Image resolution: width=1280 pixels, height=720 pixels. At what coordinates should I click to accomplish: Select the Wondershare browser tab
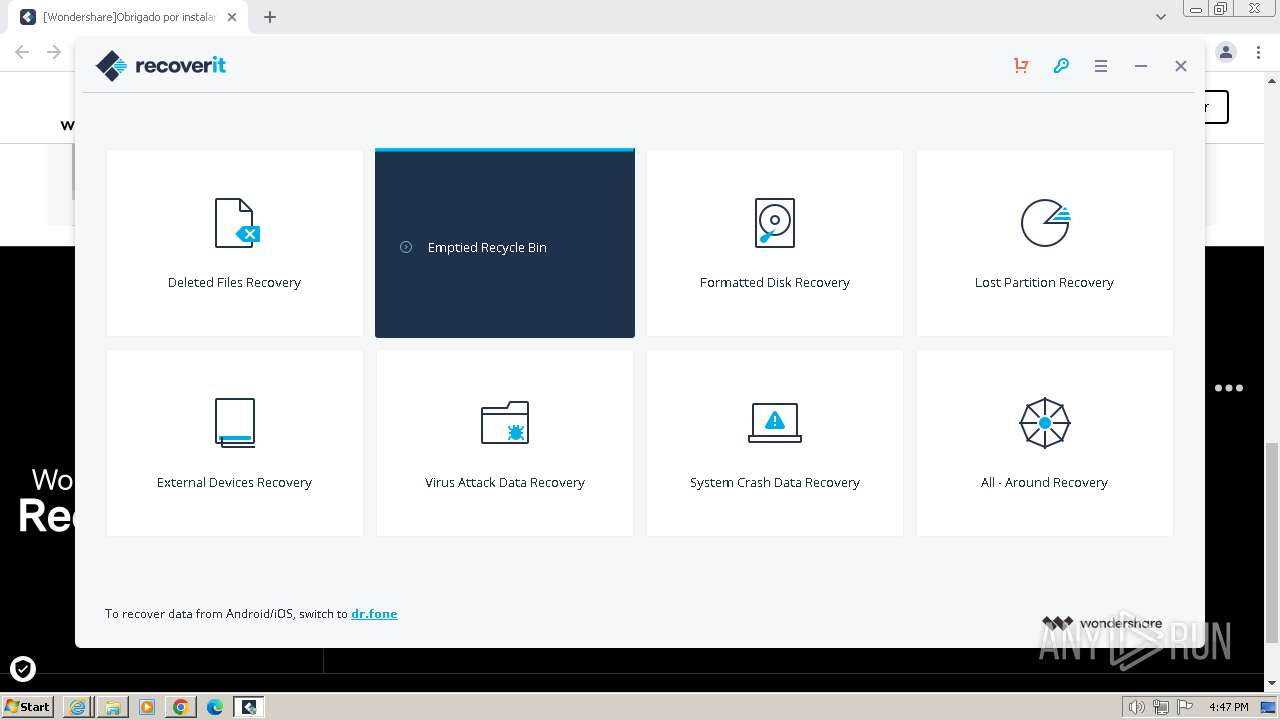130,17
